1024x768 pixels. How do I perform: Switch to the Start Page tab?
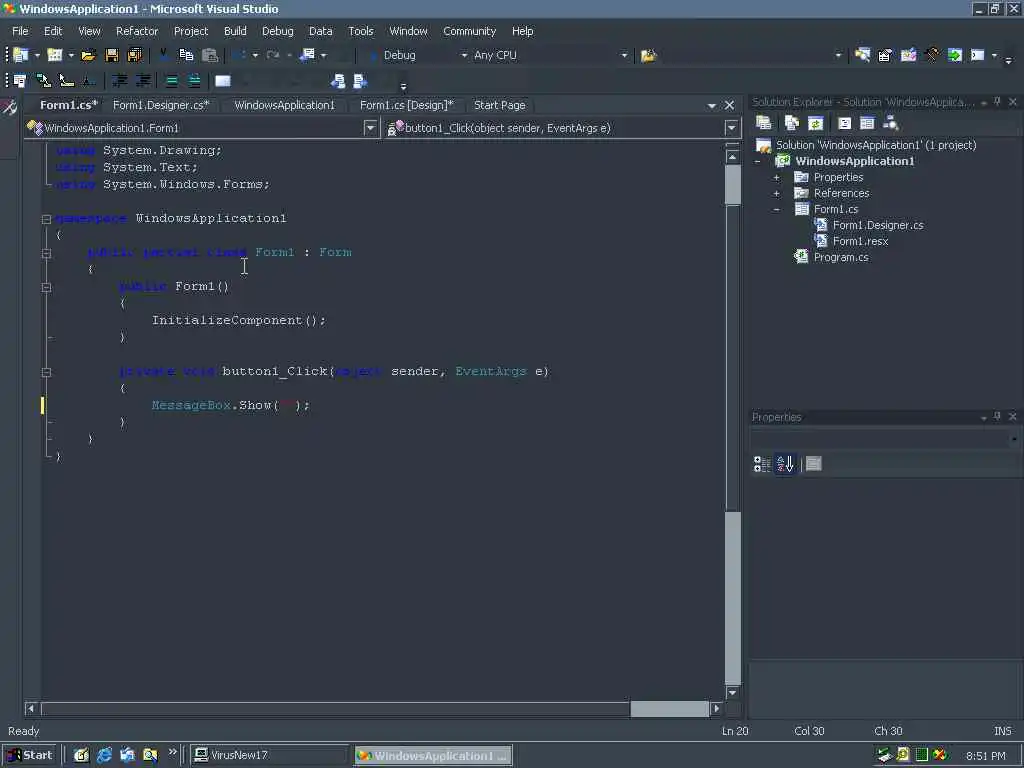click(x=500, y=105)
